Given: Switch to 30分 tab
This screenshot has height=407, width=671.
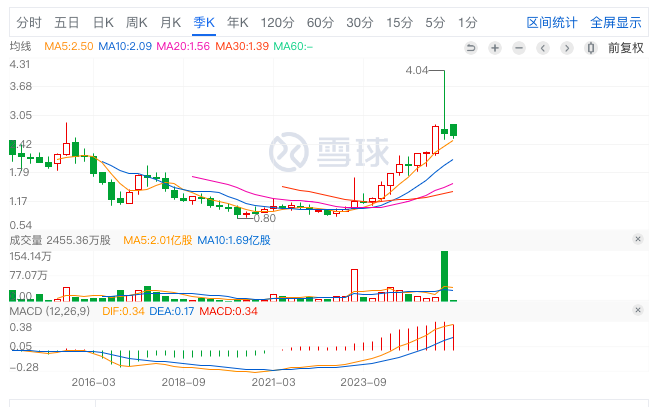Looking at the screenshot, I should (x=360, y=22).
